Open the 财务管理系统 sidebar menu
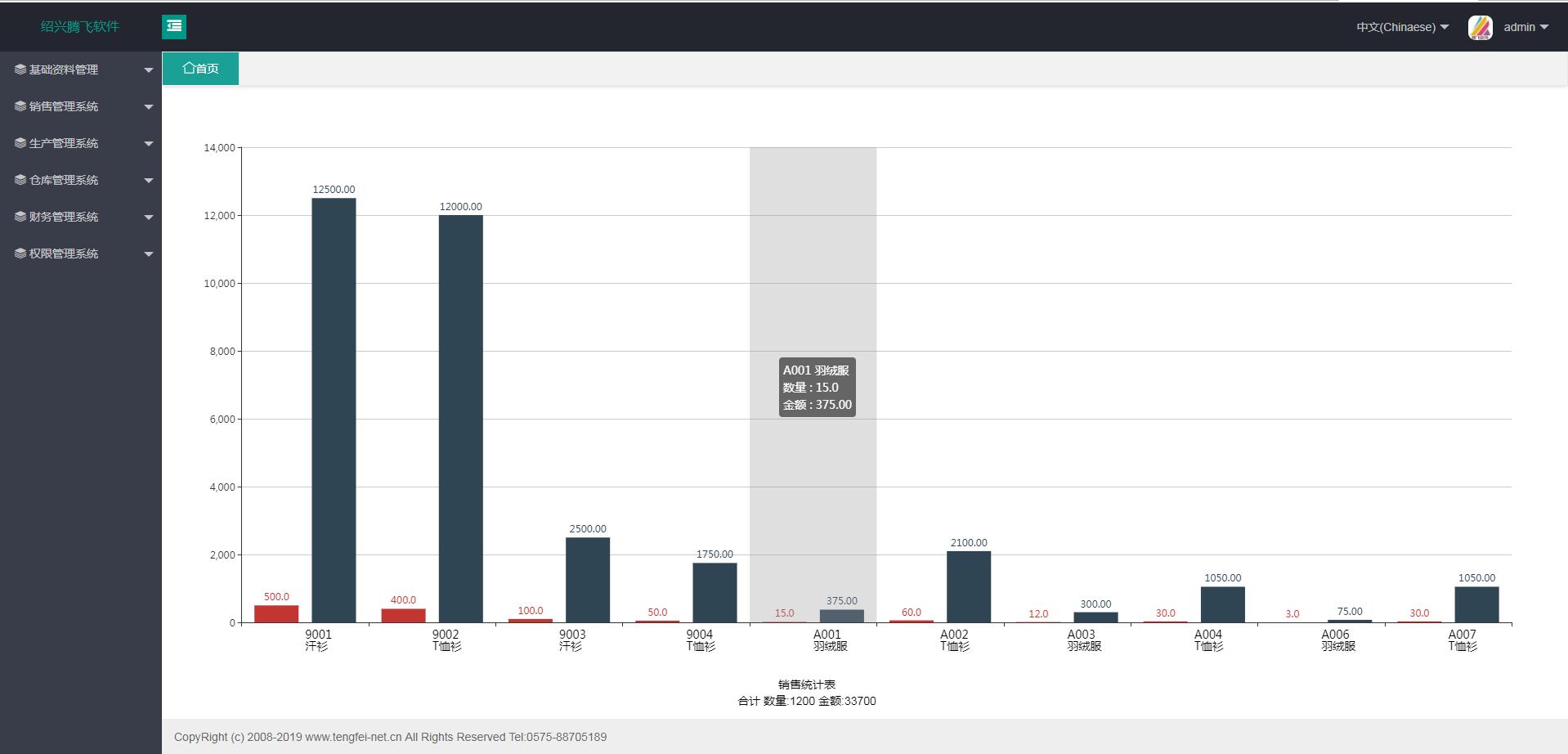This screenshot has height=754, width=1568. point(81,217)
